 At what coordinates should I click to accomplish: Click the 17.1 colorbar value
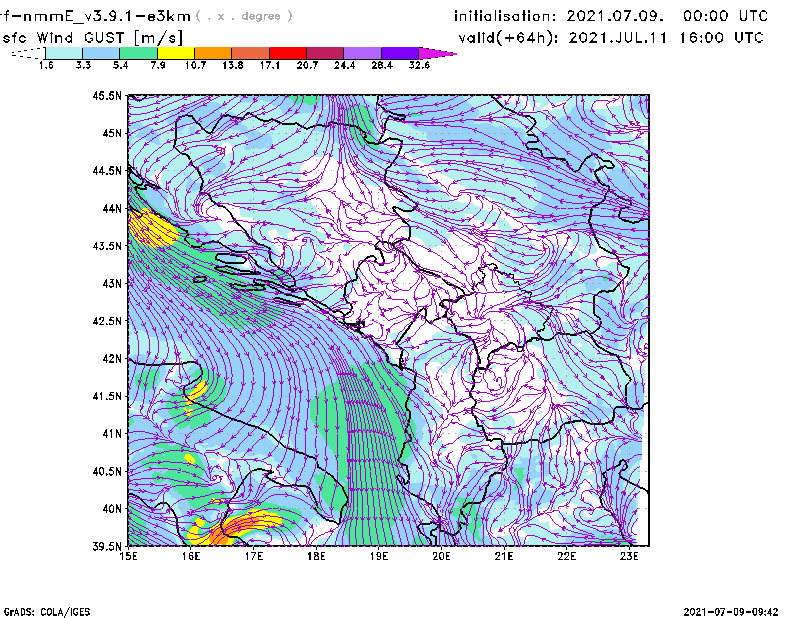(270, 65)
